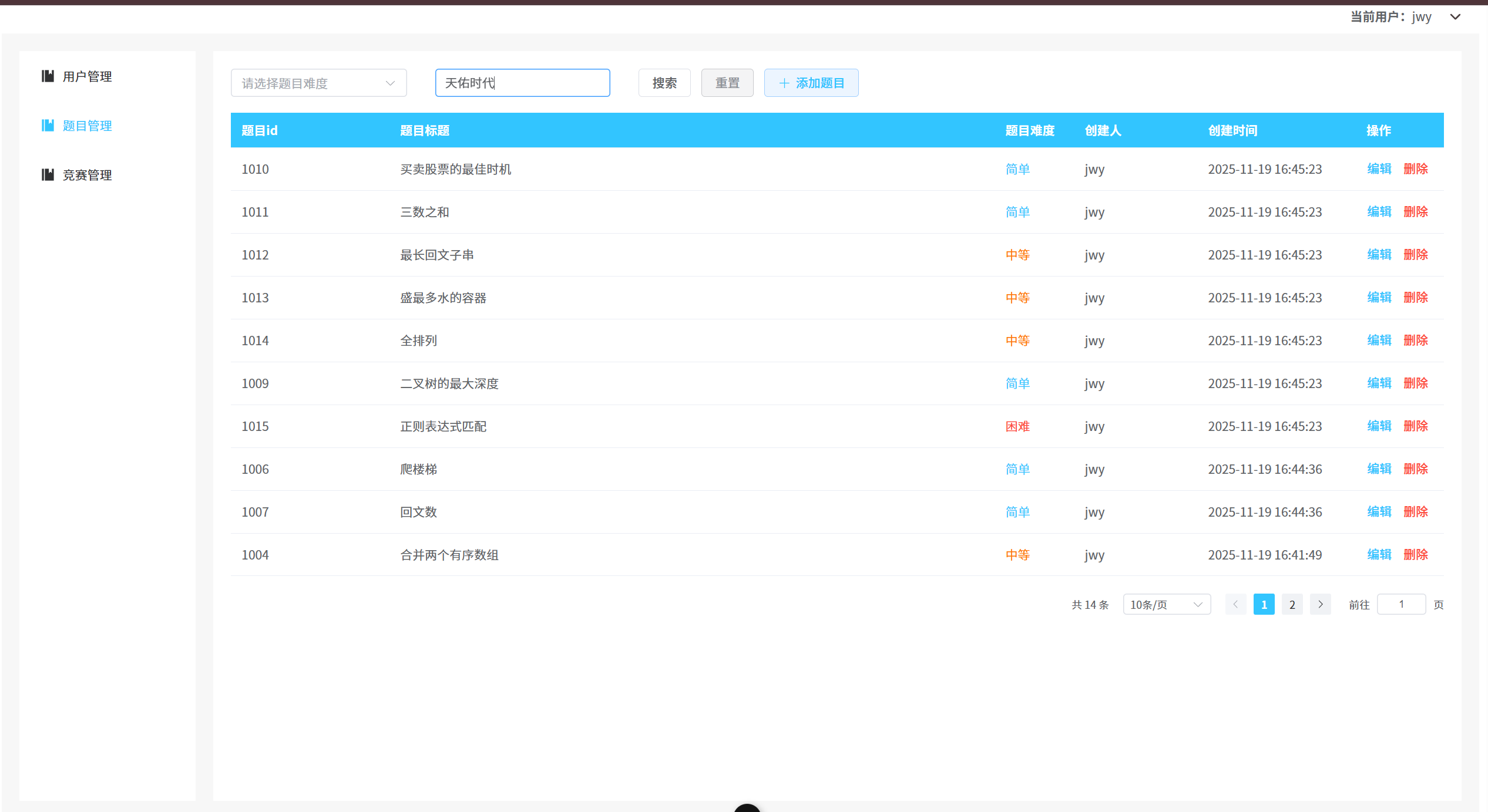The width and height of the screenshot is (1488, 812).
Task: Expand the current user account dropdown menu
Action: pyautogui.click(x=1455, y=16)
